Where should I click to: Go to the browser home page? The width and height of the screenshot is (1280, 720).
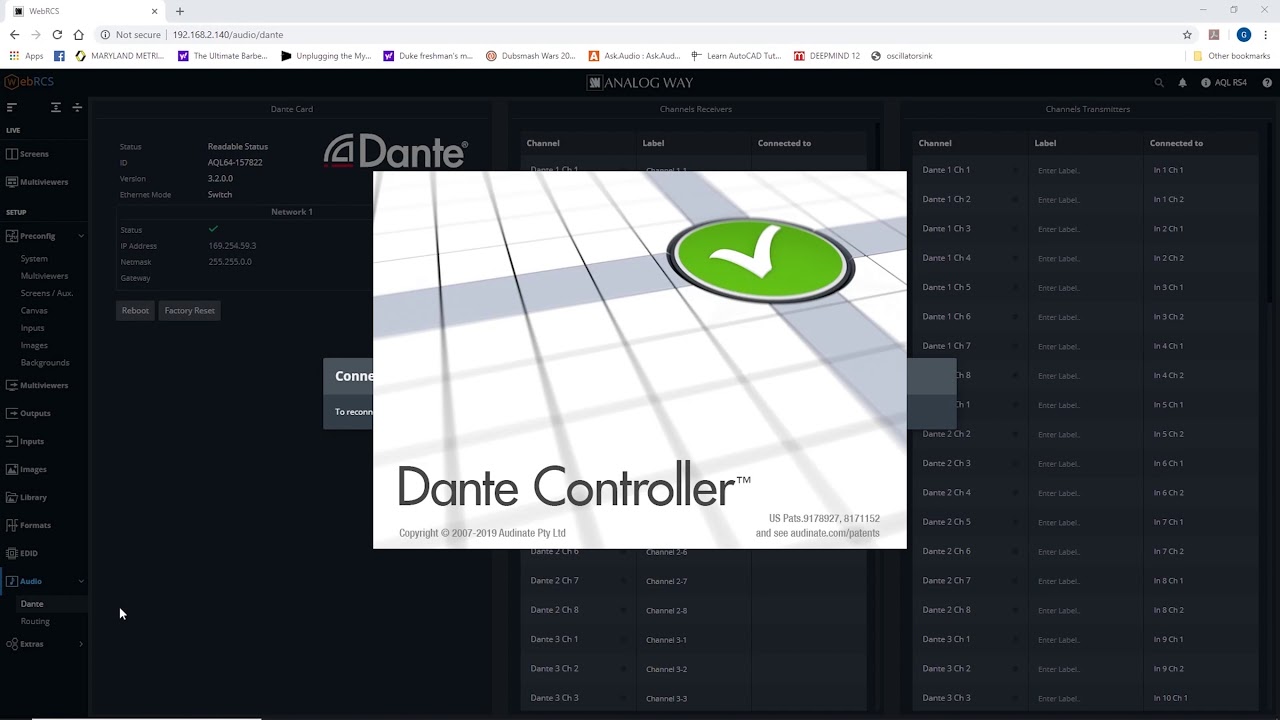tap(78, 34)
